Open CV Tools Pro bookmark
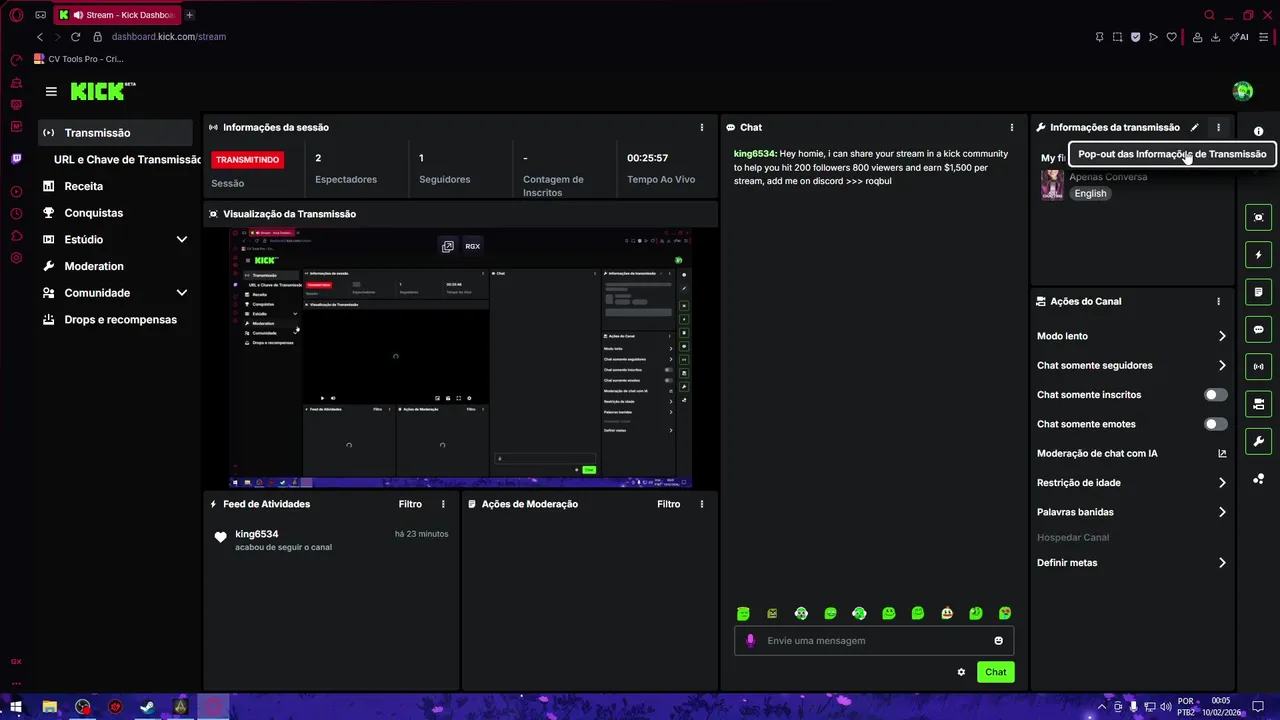 79,59
